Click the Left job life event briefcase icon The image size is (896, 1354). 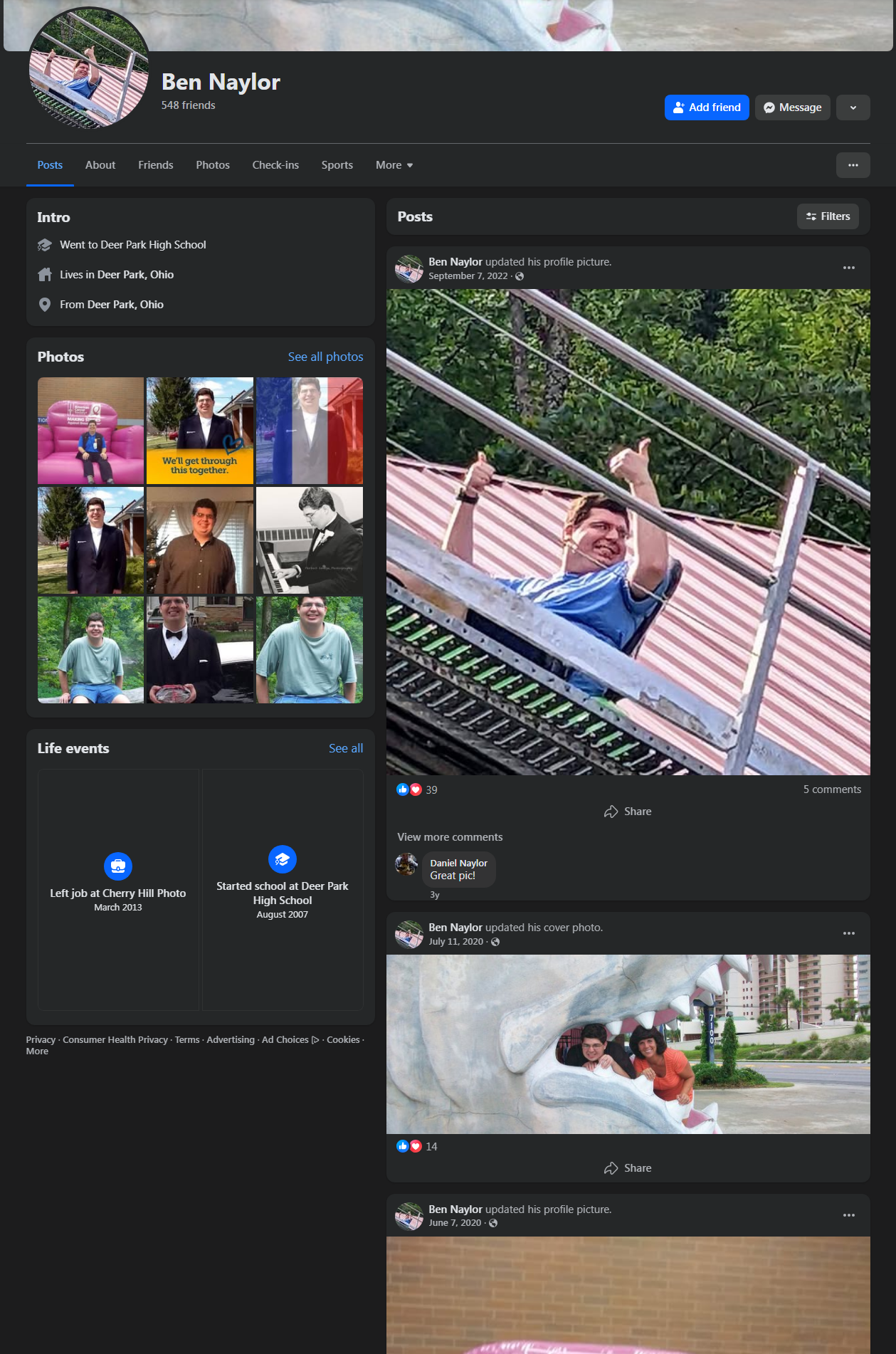click(x=118, y=866)
